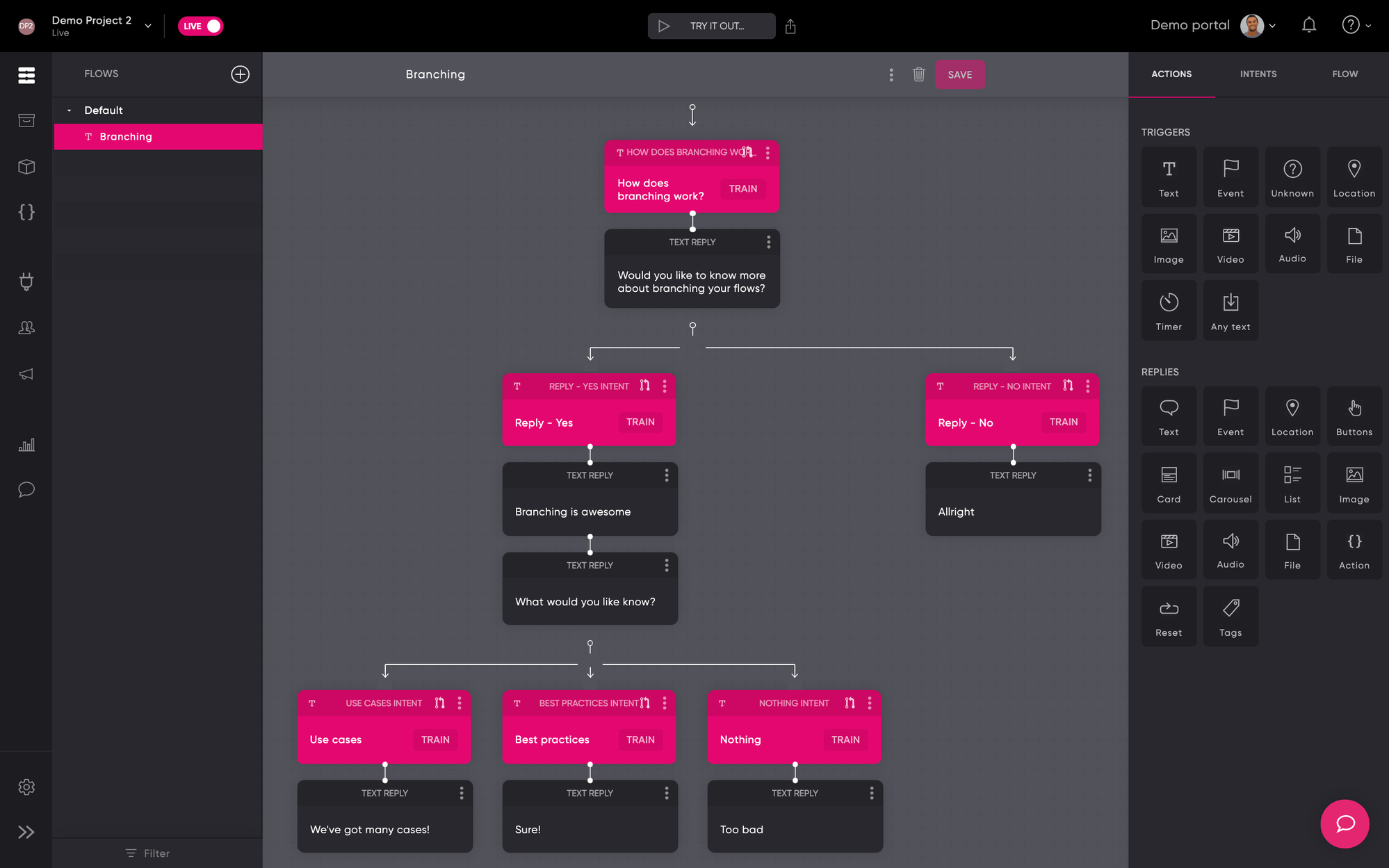Select the Carousel reply action
This screenshot has height=868, width=1389.
[1230, 483]
